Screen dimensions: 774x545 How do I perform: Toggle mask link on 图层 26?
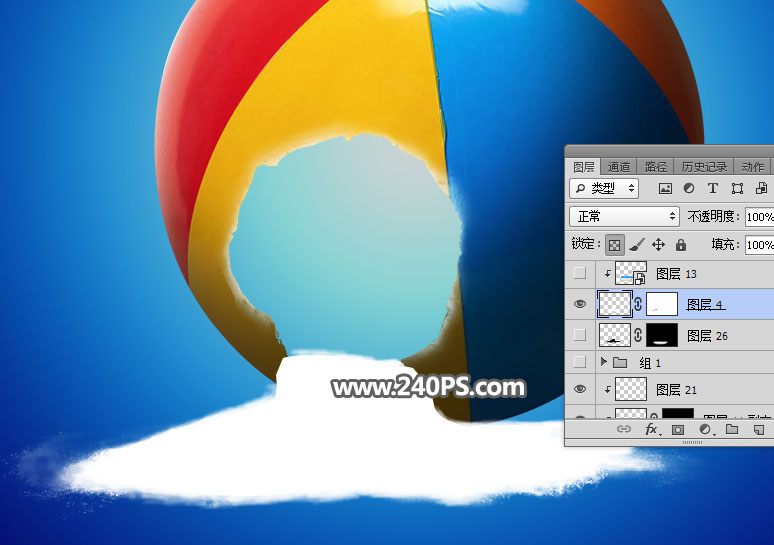pyautogui.click(x=638, y=335)
